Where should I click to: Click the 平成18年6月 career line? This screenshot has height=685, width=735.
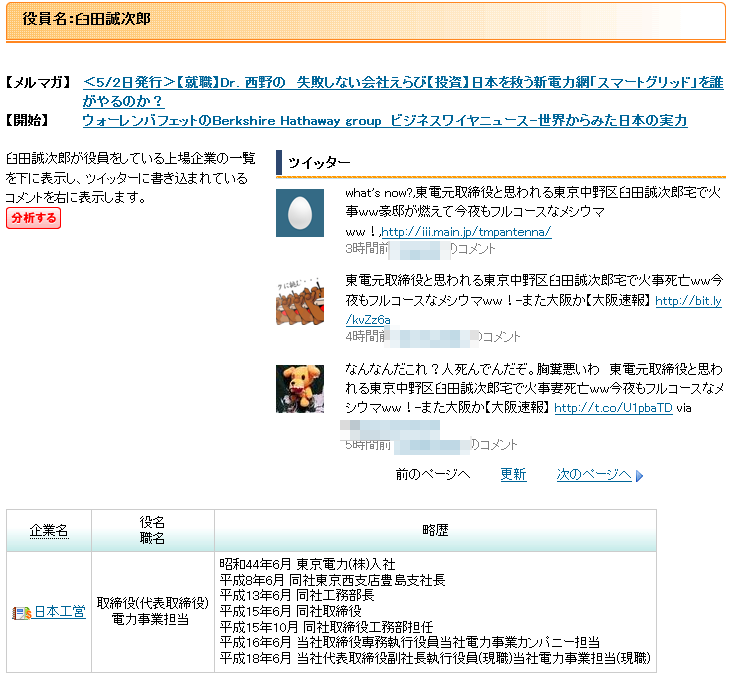[435, 658]
